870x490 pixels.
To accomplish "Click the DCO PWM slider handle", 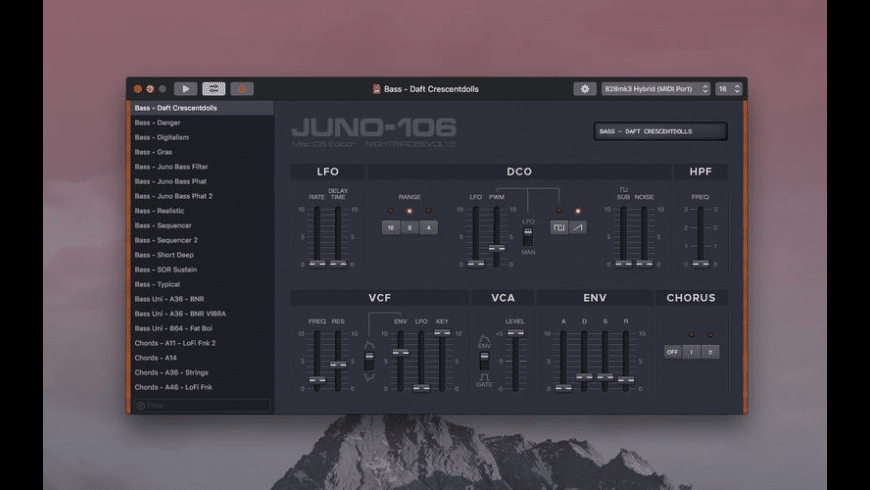I will pos(497,248).
